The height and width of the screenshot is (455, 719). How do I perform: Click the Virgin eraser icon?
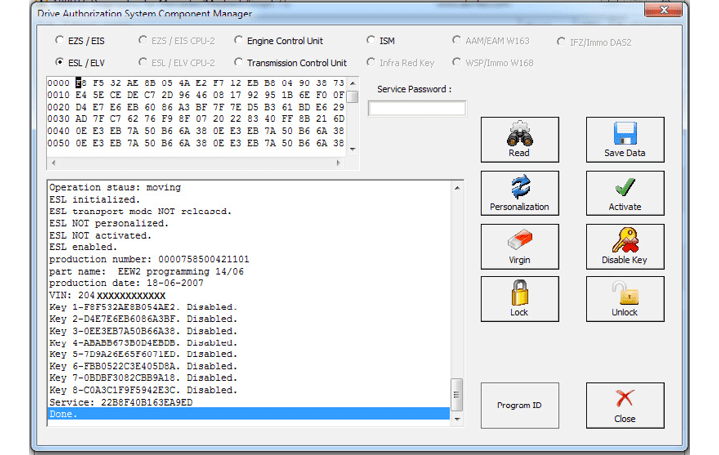(519, 240)
